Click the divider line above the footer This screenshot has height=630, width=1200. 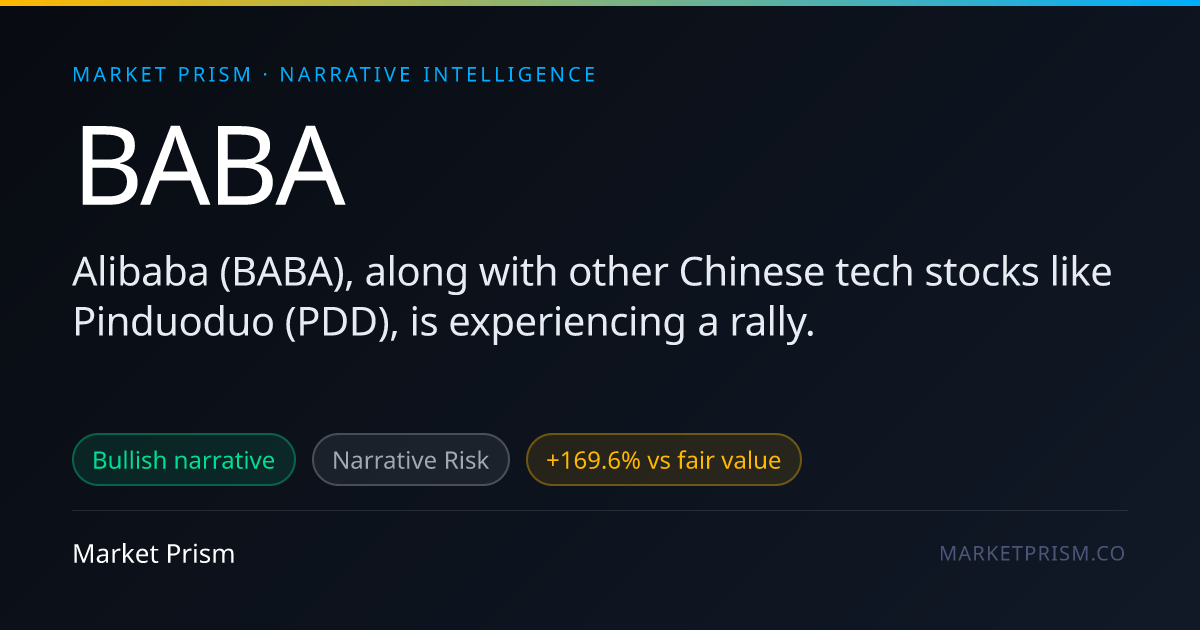[600, 511]
